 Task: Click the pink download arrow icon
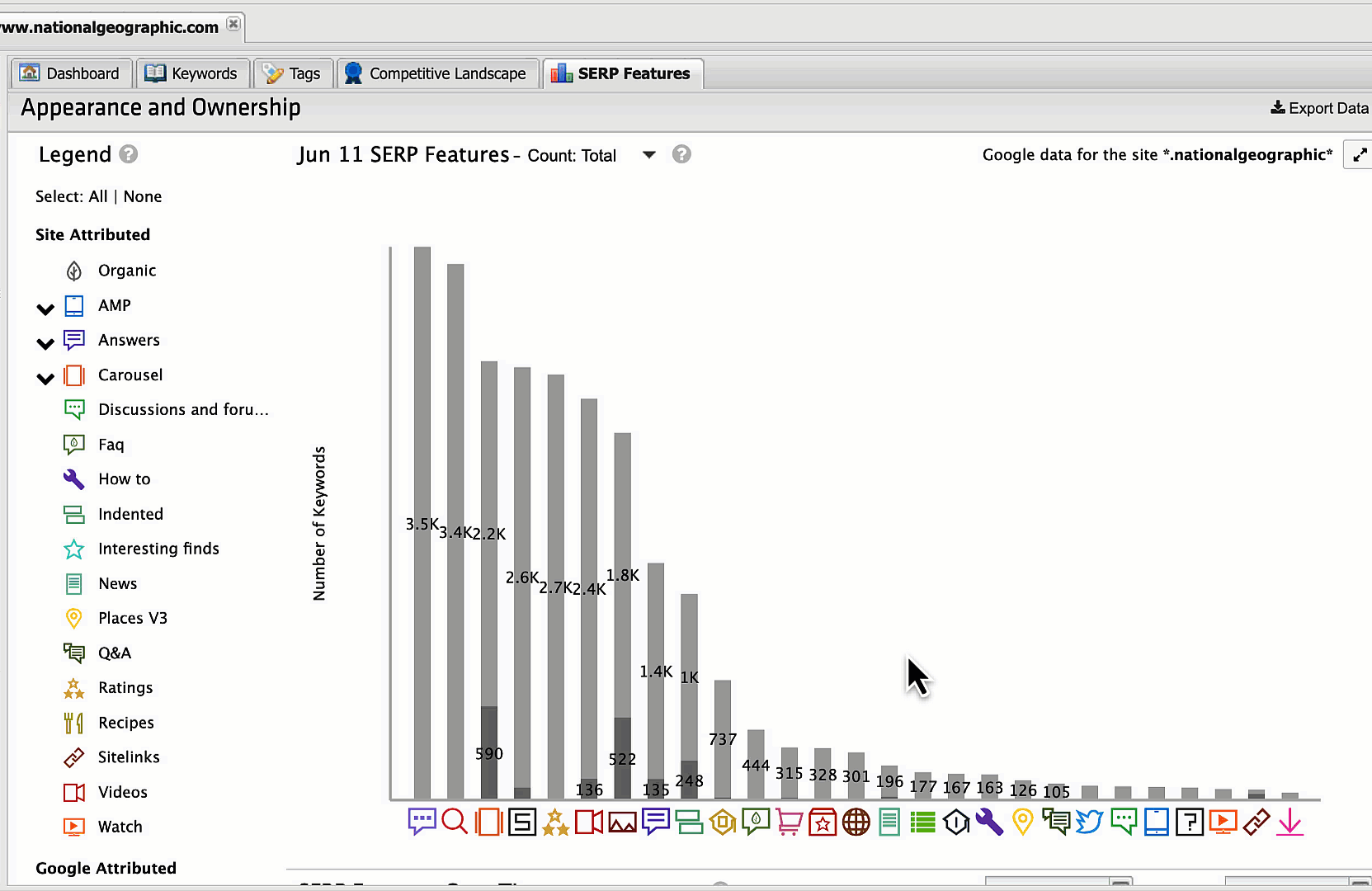point(1289,822)
